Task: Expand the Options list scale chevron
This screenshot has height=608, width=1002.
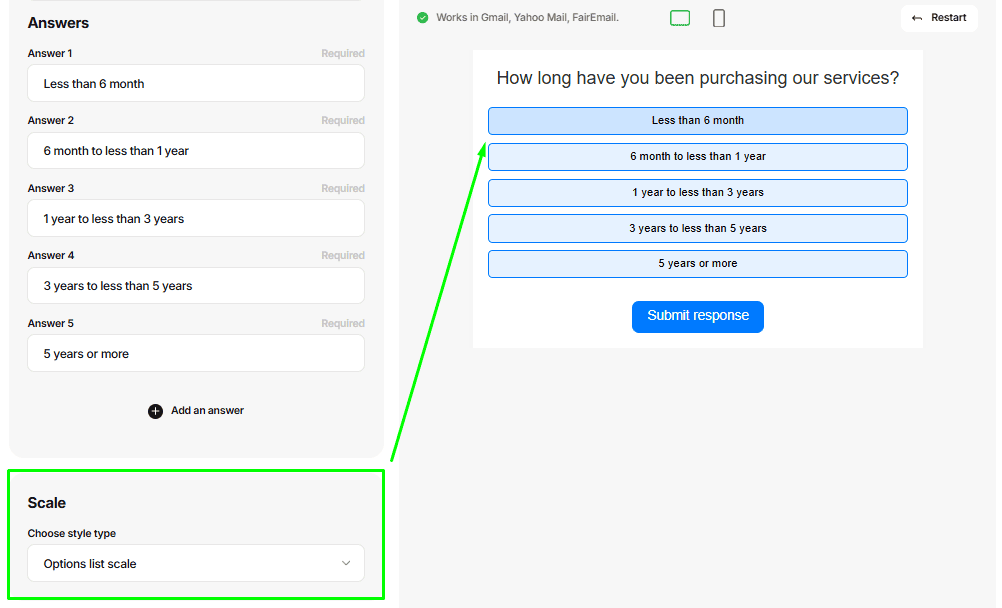Action: (x=346, y=563)
